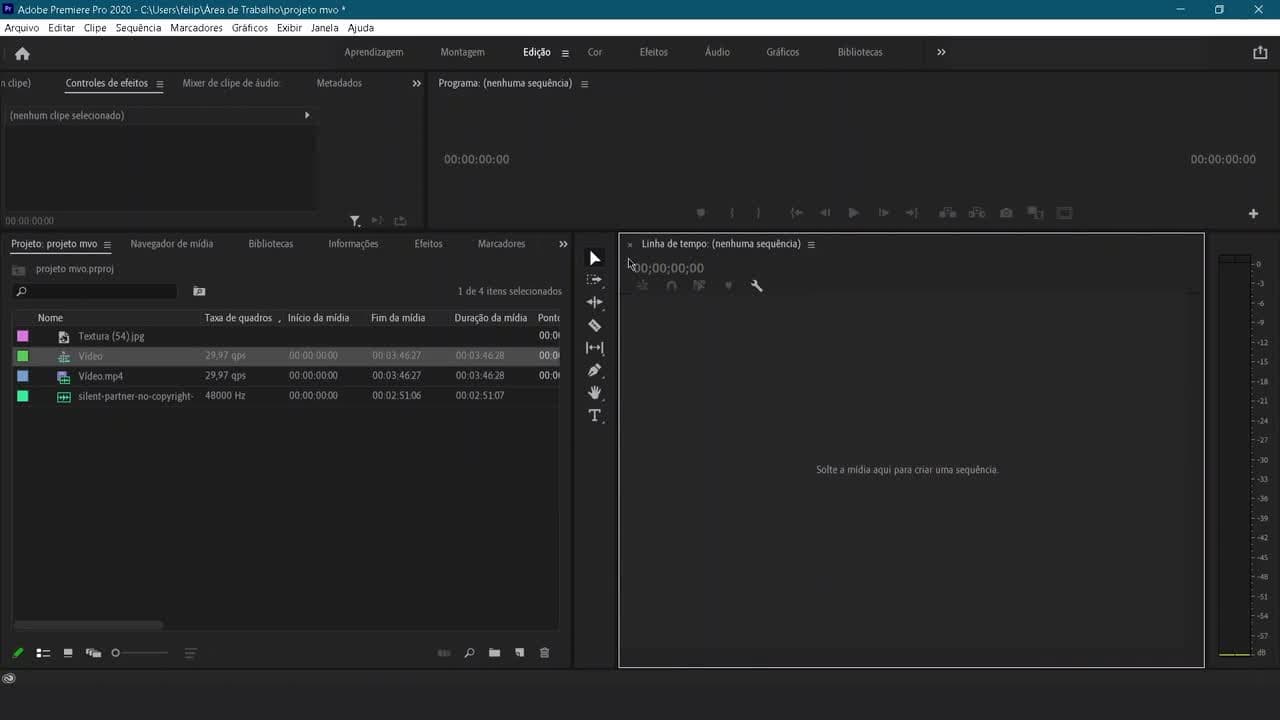Click Automate to Sequence icon
The height and width of the screenshot is (720, 1280).
click(444, 653)
